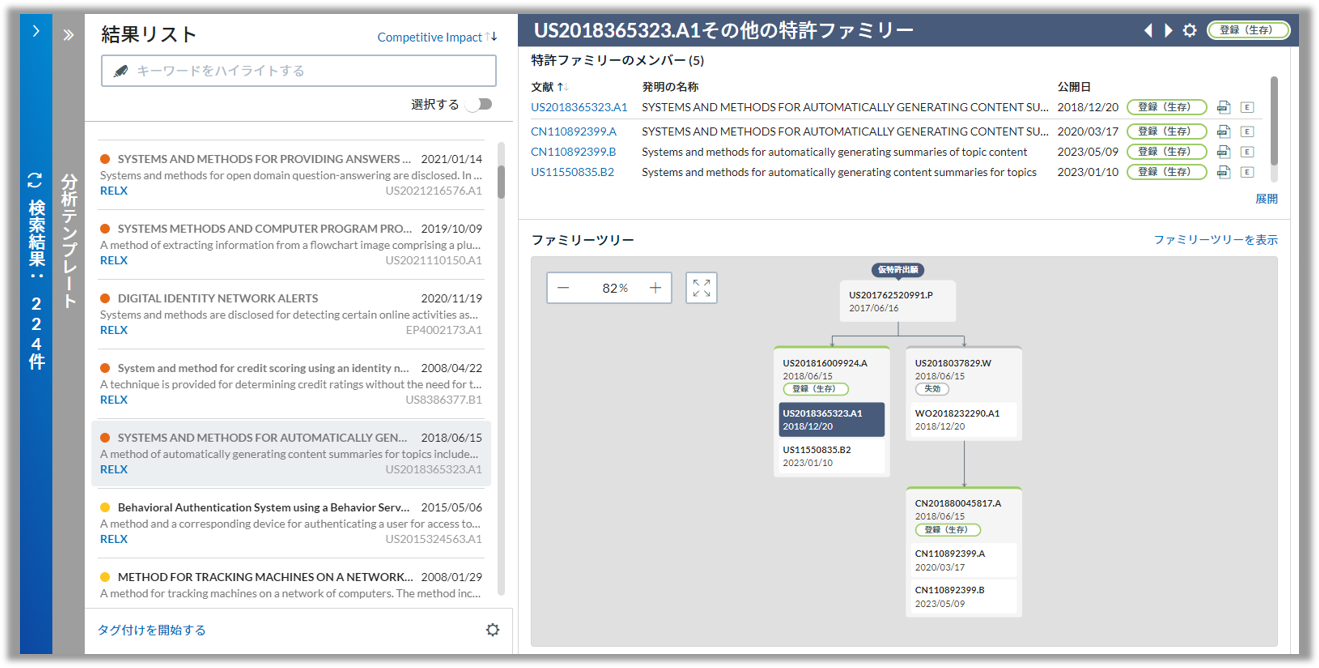Go to previous patent with left arrow
Image resolution: width=1319 pixels, height=668 pixels.
pos(1149,30)
